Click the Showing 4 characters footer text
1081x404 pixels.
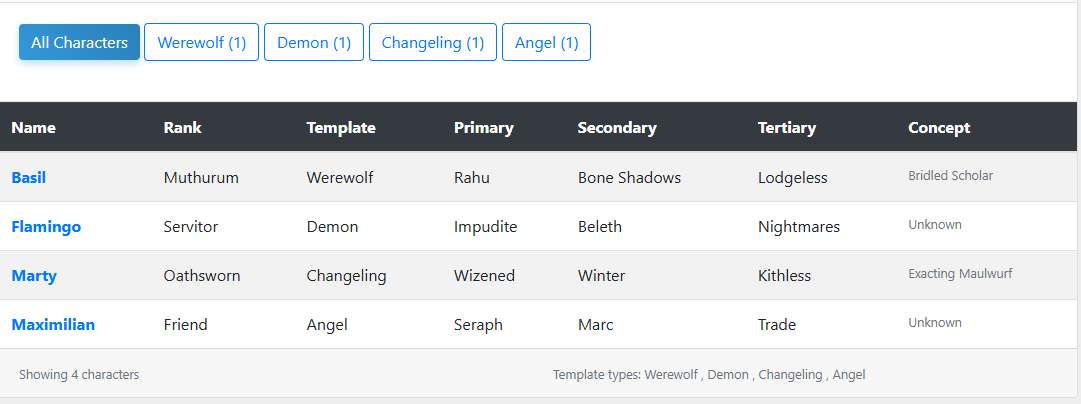coord(79,375)
